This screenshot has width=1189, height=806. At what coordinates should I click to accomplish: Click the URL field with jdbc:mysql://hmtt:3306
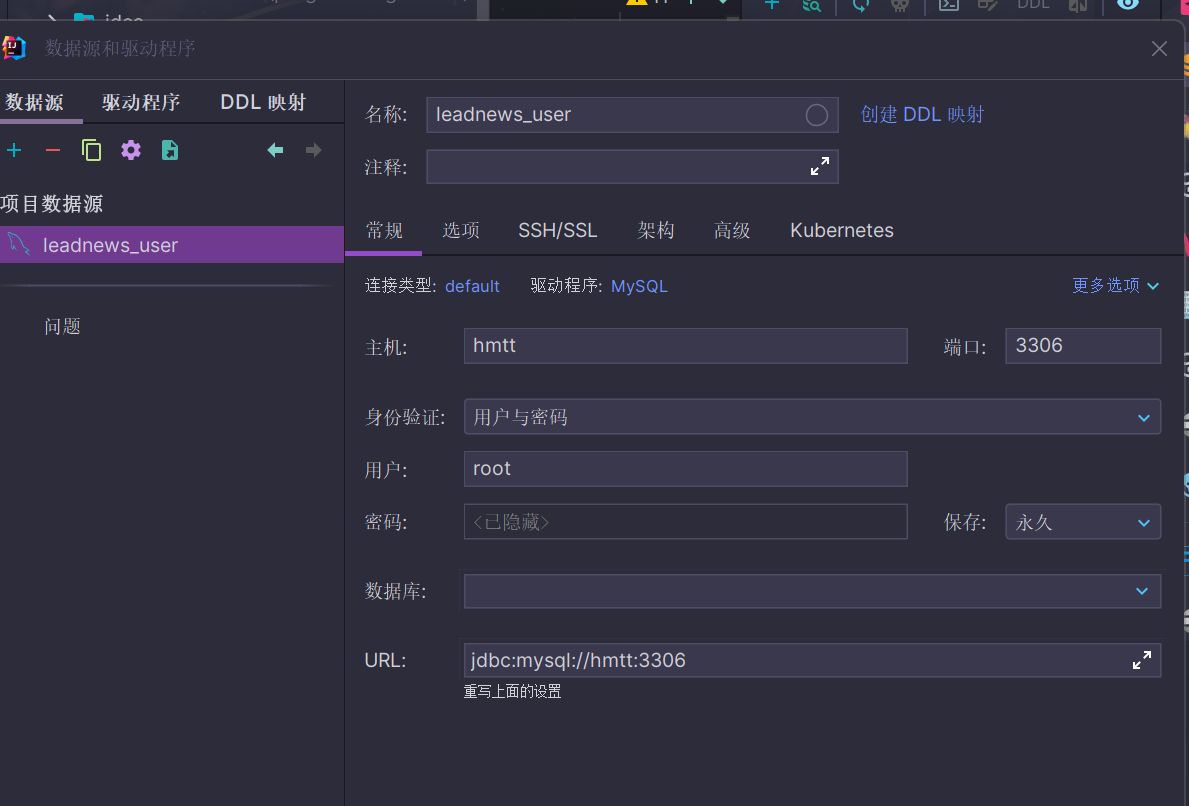812,660
